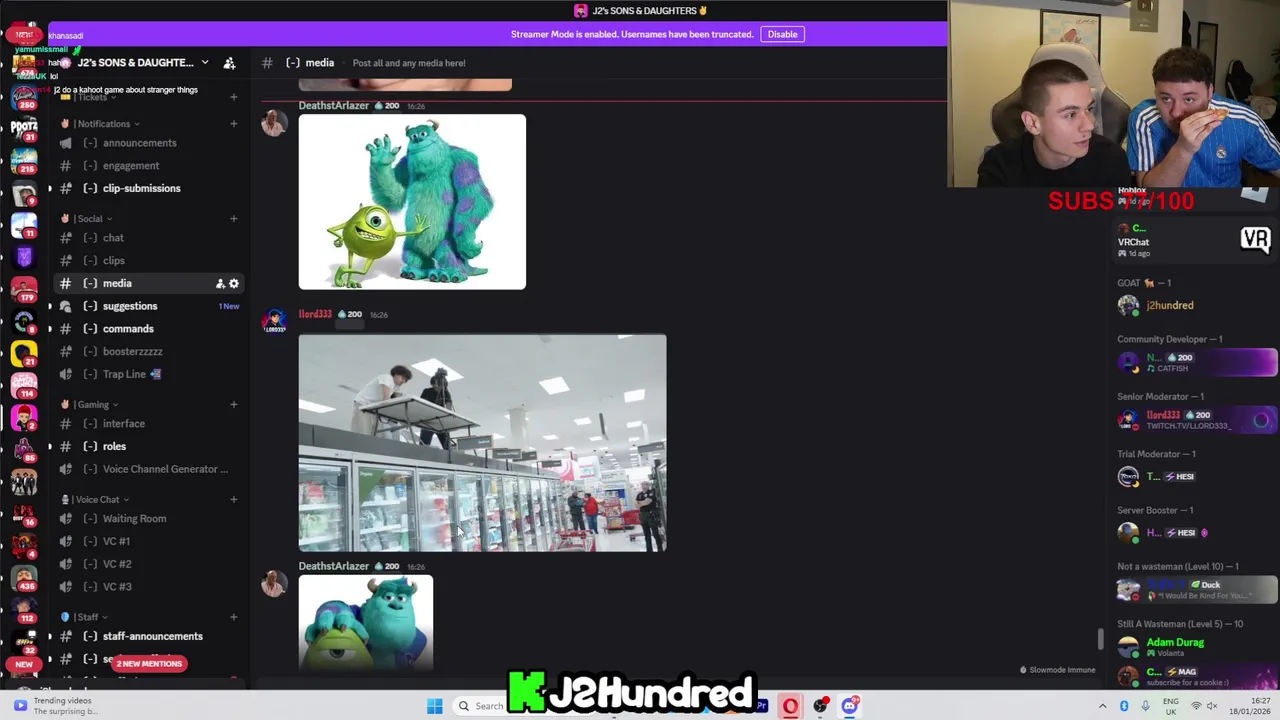
Task: Show hidden system tray icons
Action: click(1103, 706)
